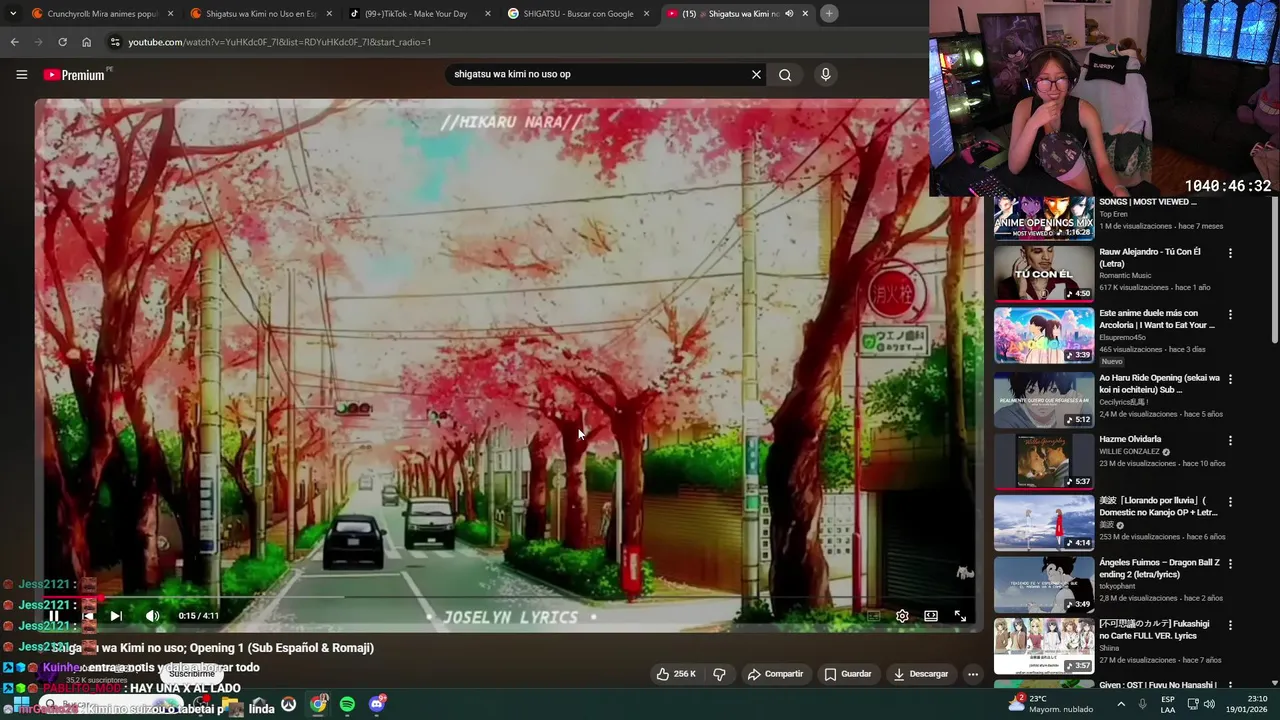1280x720 pixels.
Task: Open Tú Con Él video thumbnail
Action: tap(1044, 273)
